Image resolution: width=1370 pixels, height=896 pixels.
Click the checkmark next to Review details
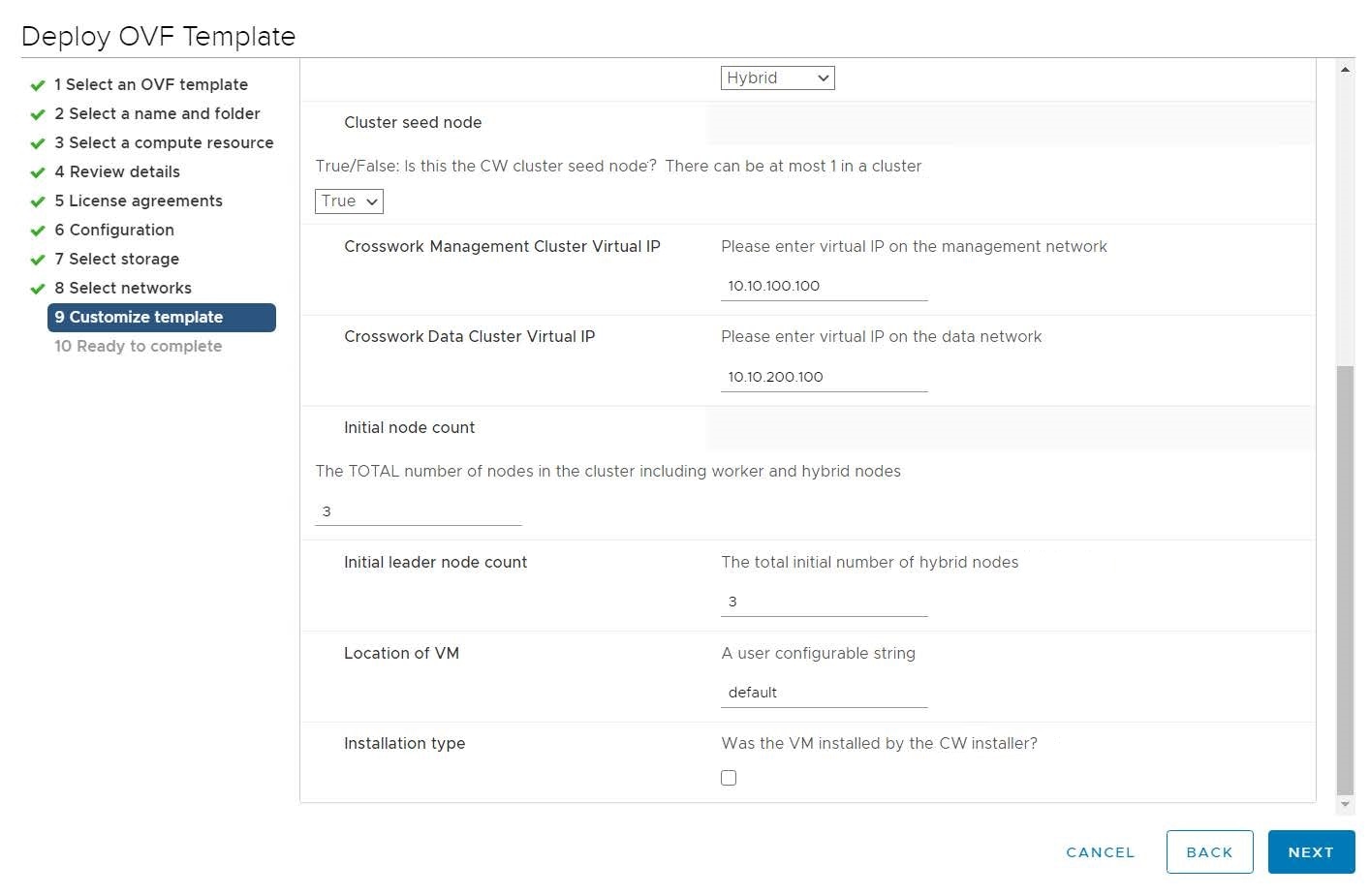coord(38,172)
